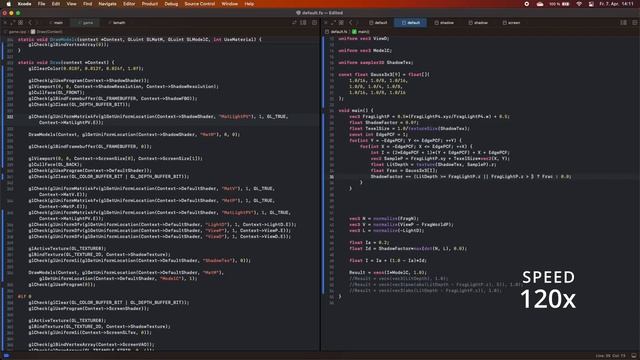Open related items grid in right editor

[x=341, y=23]
